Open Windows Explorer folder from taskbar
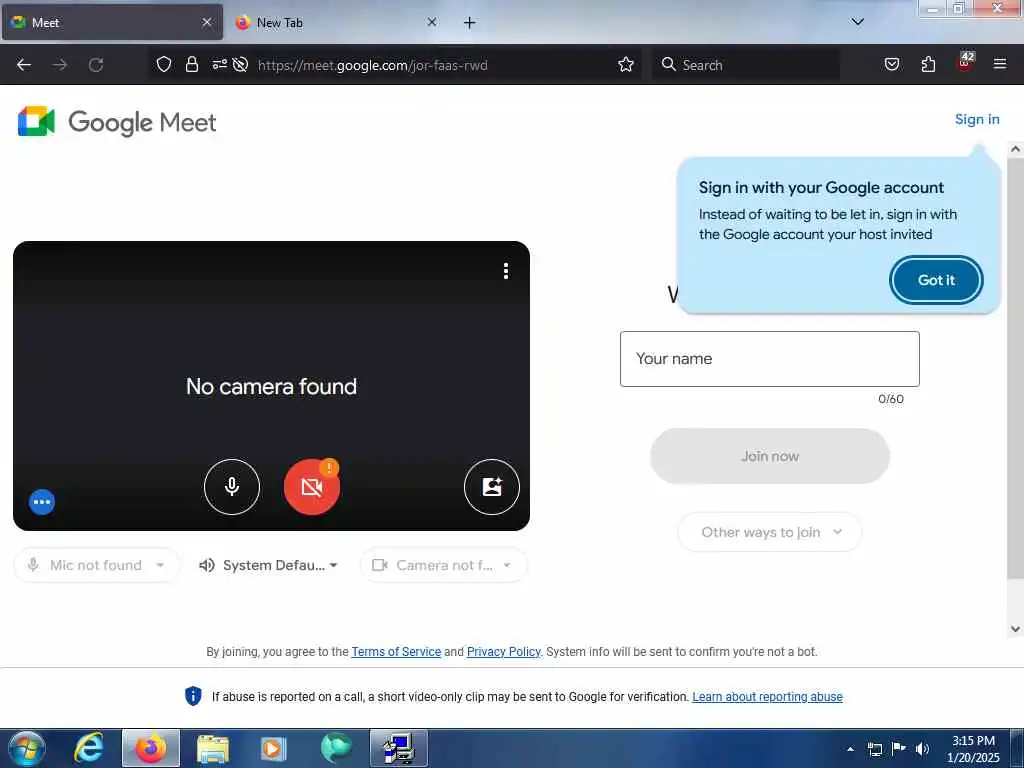The width and height of the screenshot is (1024, 768). (213, 748)
